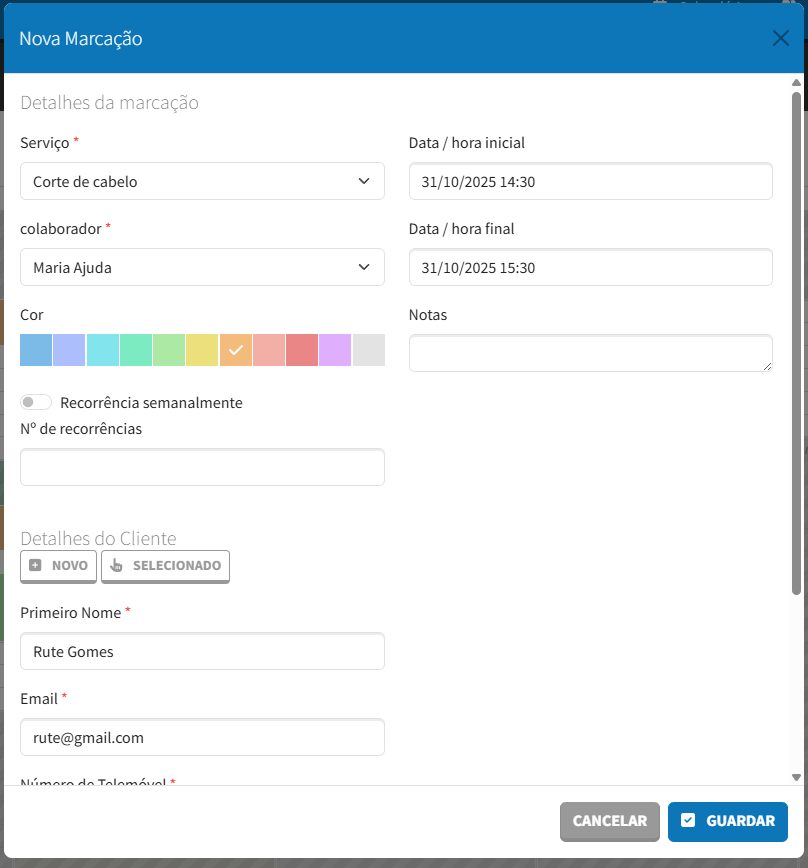Screen dimensions: 808x868
Task: Edit the Email input field
Action: (202, 738)
